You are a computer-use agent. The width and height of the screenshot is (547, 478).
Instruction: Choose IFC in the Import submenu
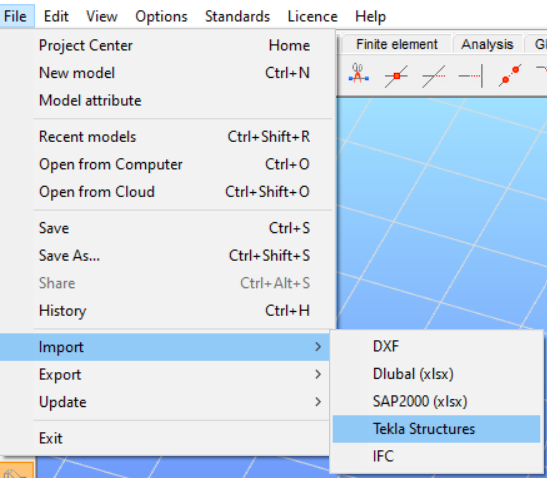tap(436, 456)
